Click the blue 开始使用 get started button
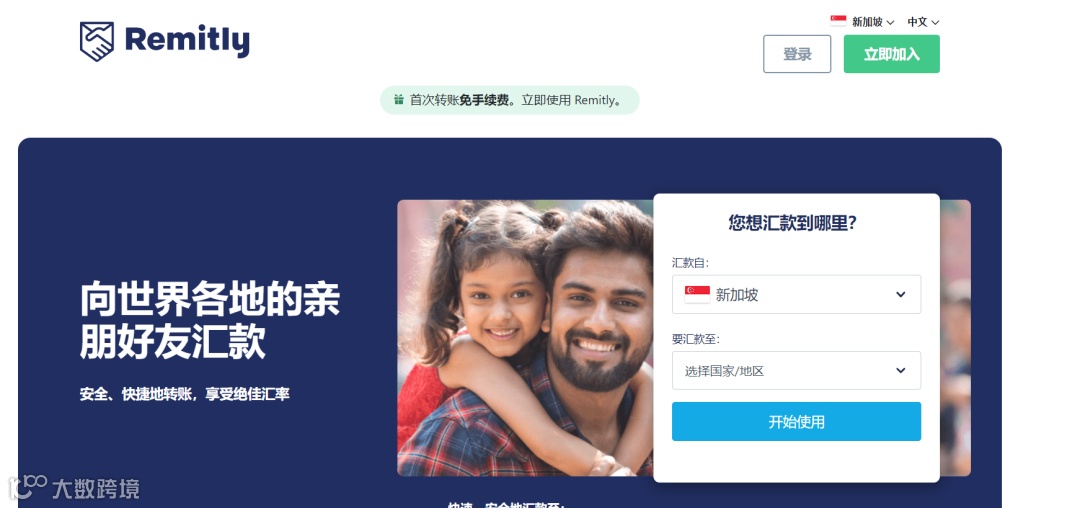The image size is (1080, 508). click(796, 421)
